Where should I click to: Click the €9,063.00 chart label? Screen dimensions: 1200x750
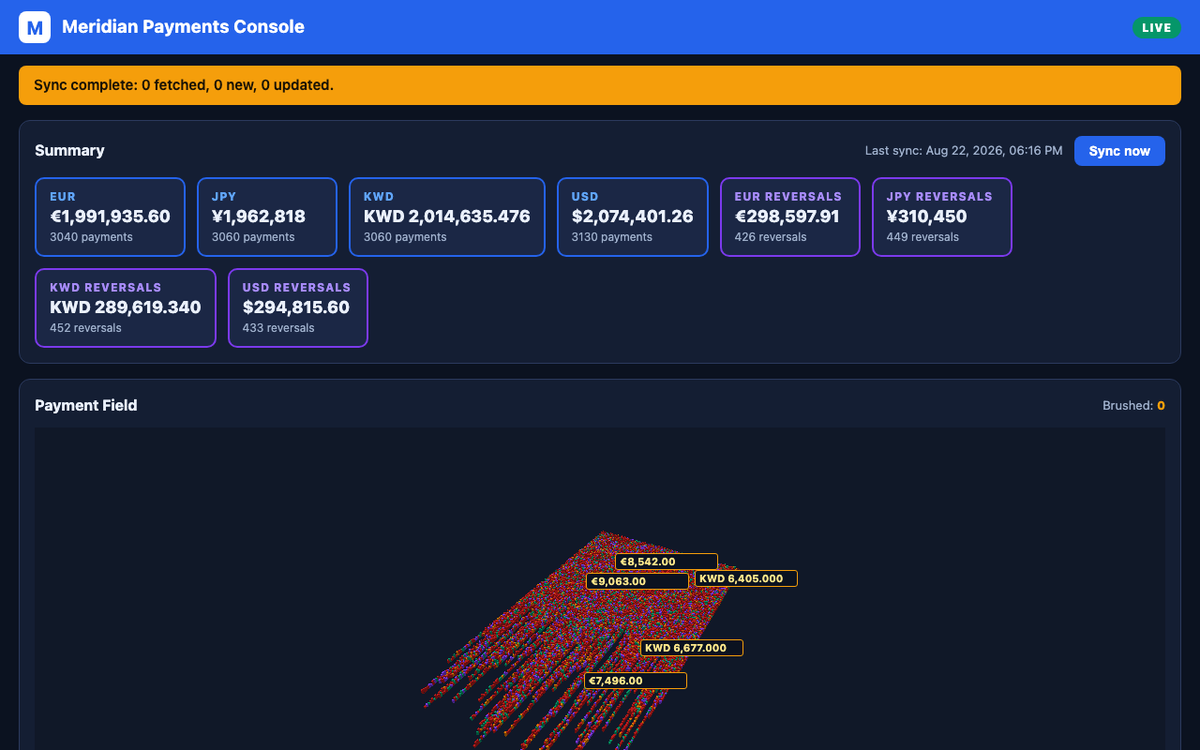click(x=637, y=581)
